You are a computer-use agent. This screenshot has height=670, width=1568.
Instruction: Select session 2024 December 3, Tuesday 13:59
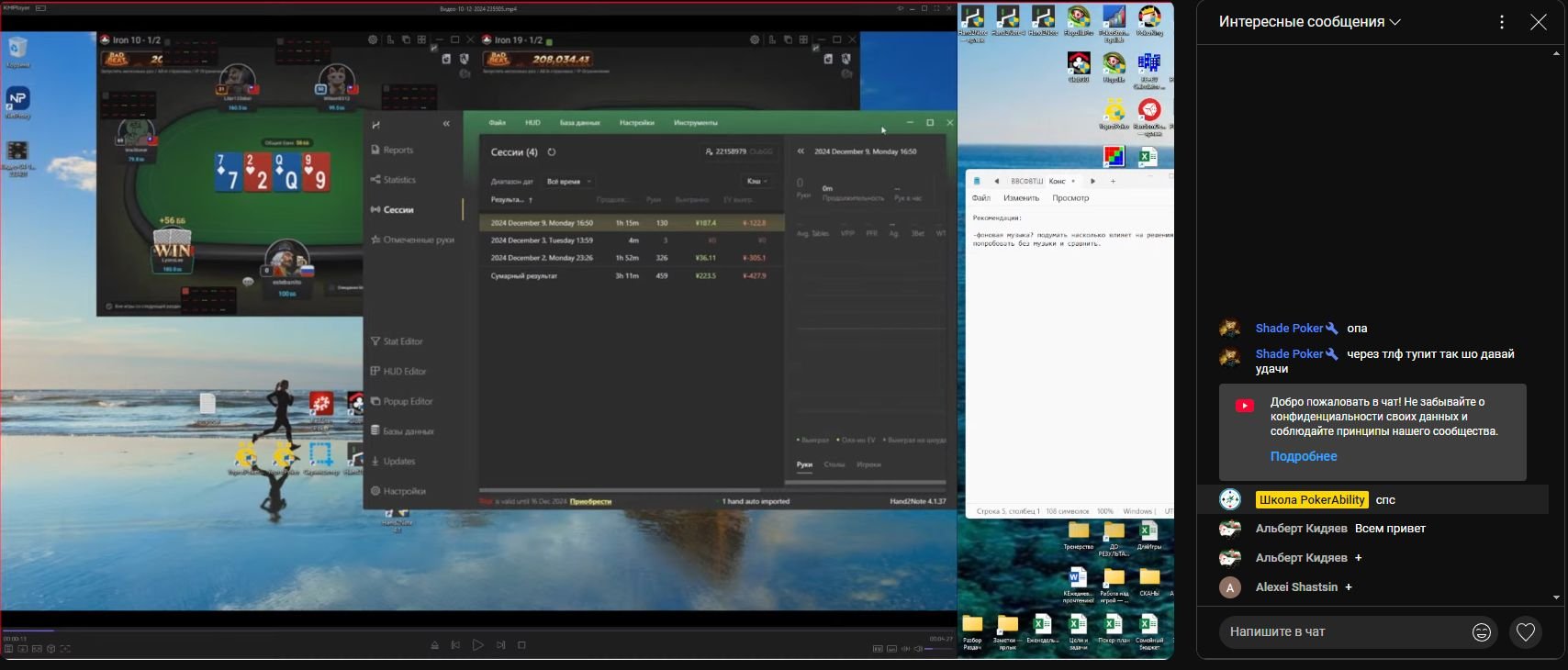(x=632, y=240)
